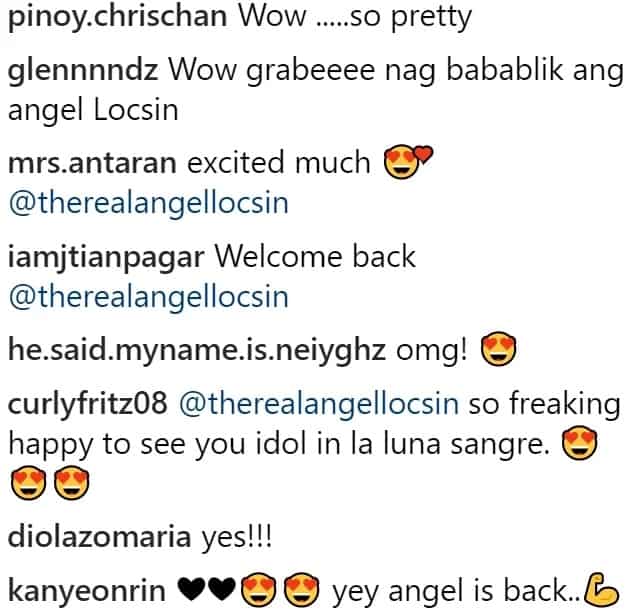
Task: Click first heart-eyes emoji in kanyeonrin's comment
Action: [259, 590]
